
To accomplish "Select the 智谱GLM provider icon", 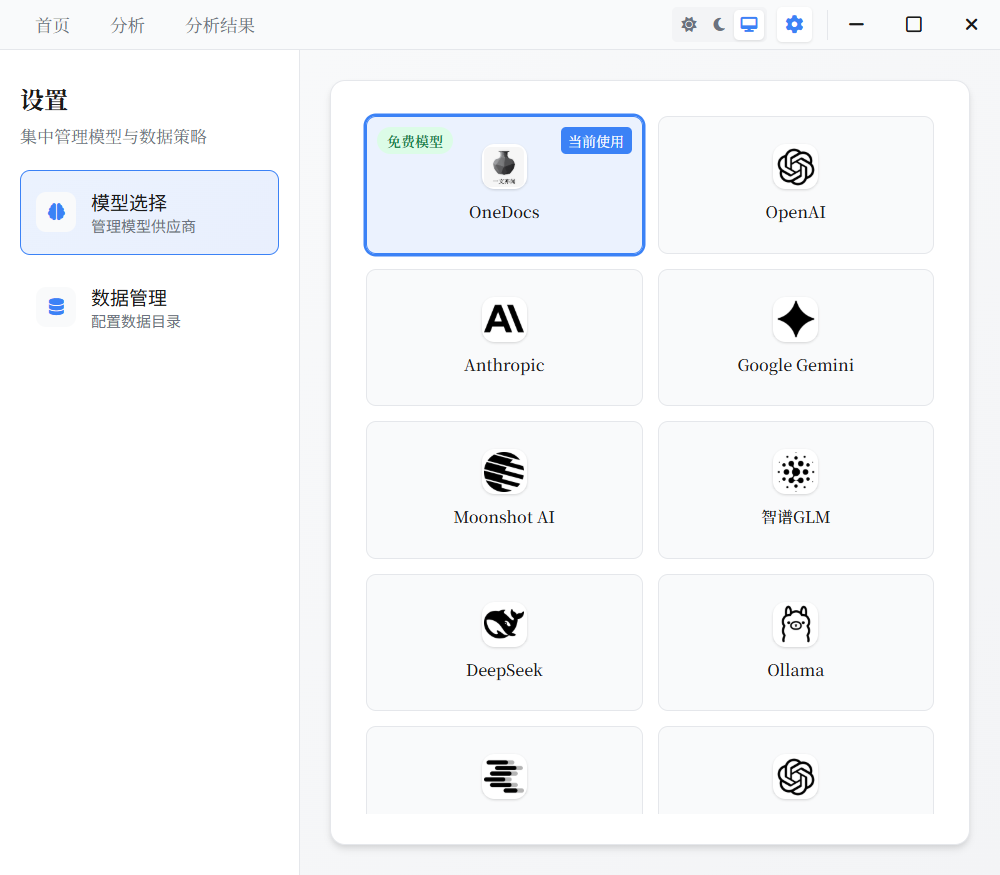I will 795,472.
